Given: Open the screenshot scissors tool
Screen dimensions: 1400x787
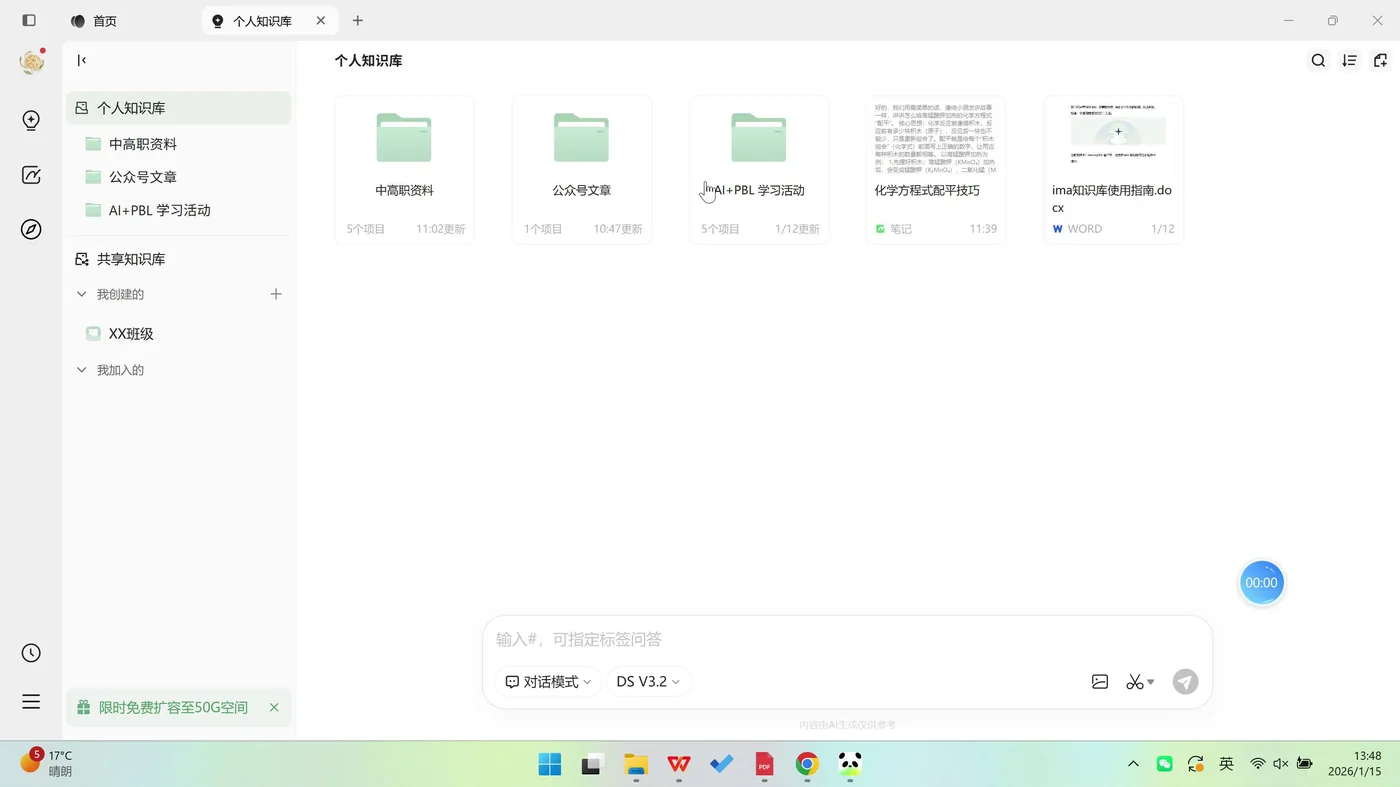Looking at the screenshot, I should click(1134, 682).
